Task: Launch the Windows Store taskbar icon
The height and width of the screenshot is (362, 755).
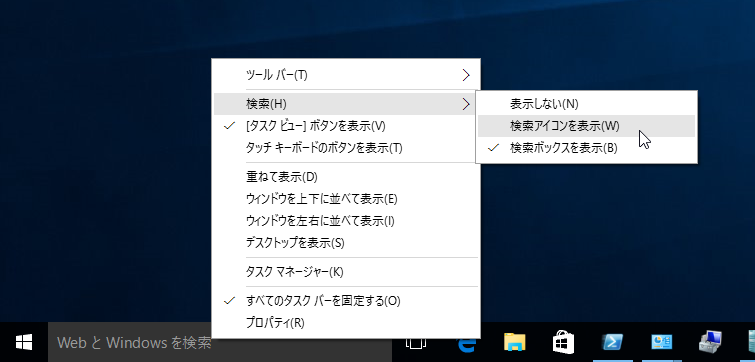Action: [x=563, y=342]
